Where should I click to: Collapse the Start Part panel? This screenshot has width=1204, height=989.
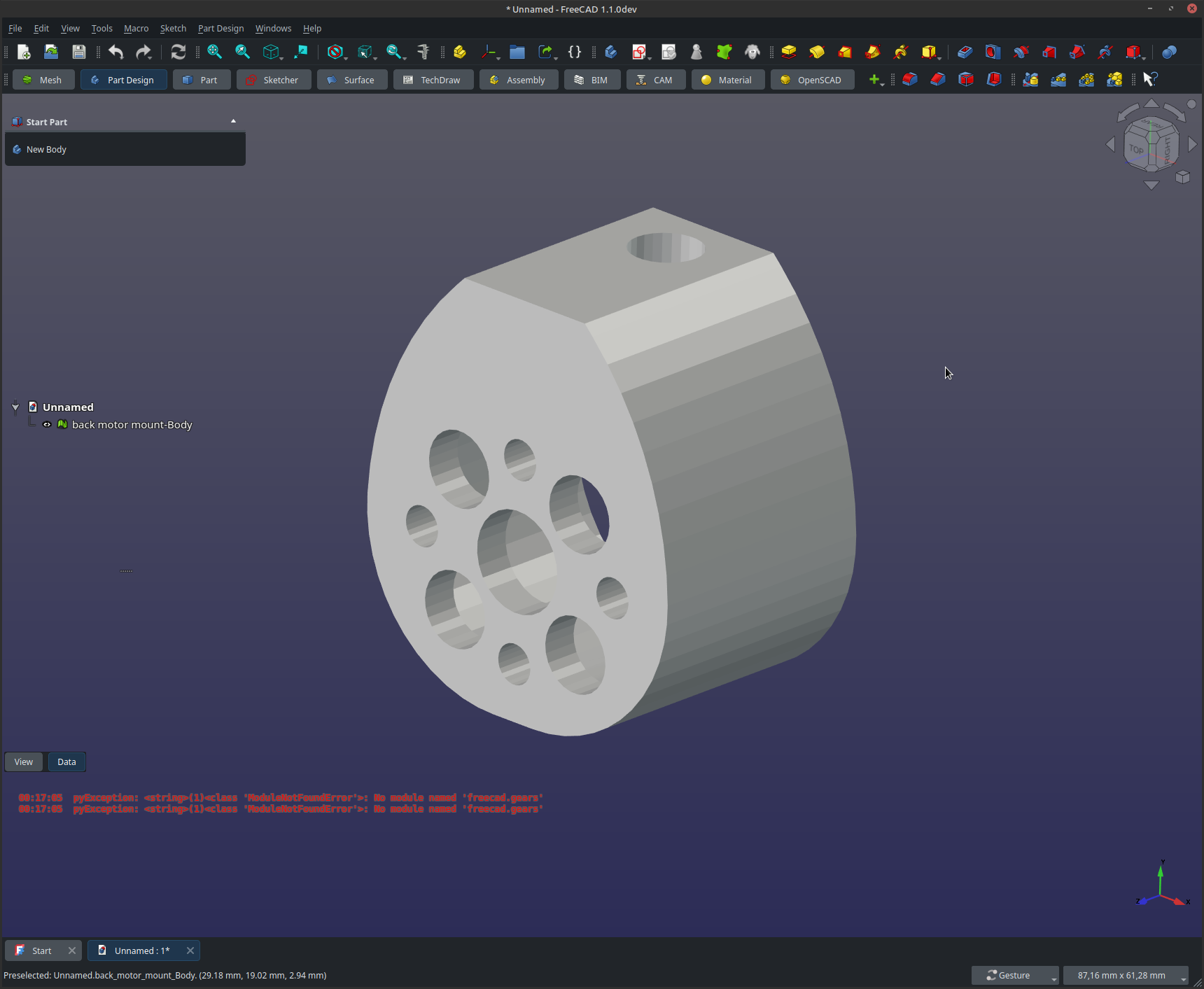[233, 122]
